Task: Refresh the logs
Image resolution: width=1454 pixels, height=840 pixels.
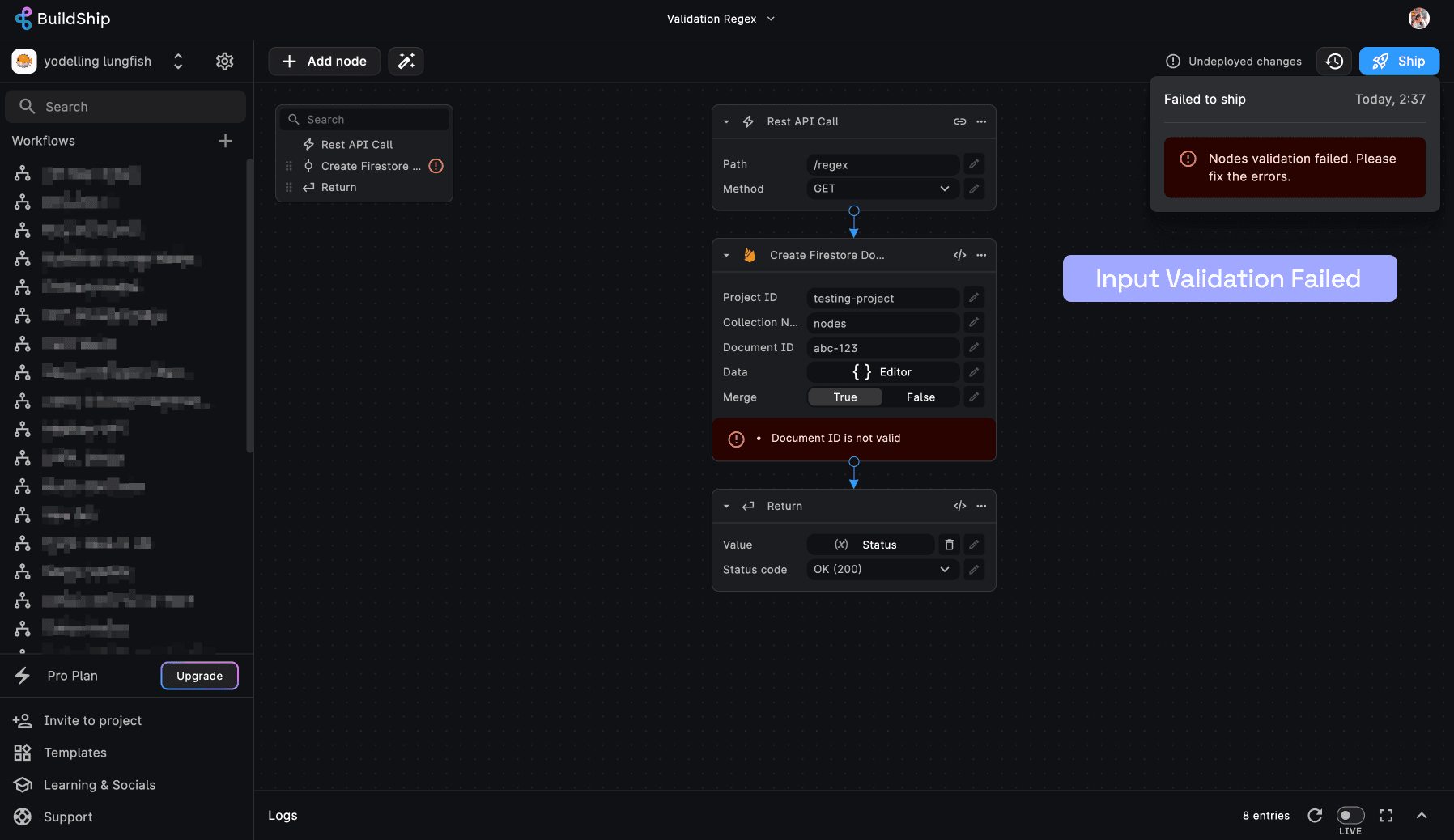Action: (1315, 815)
